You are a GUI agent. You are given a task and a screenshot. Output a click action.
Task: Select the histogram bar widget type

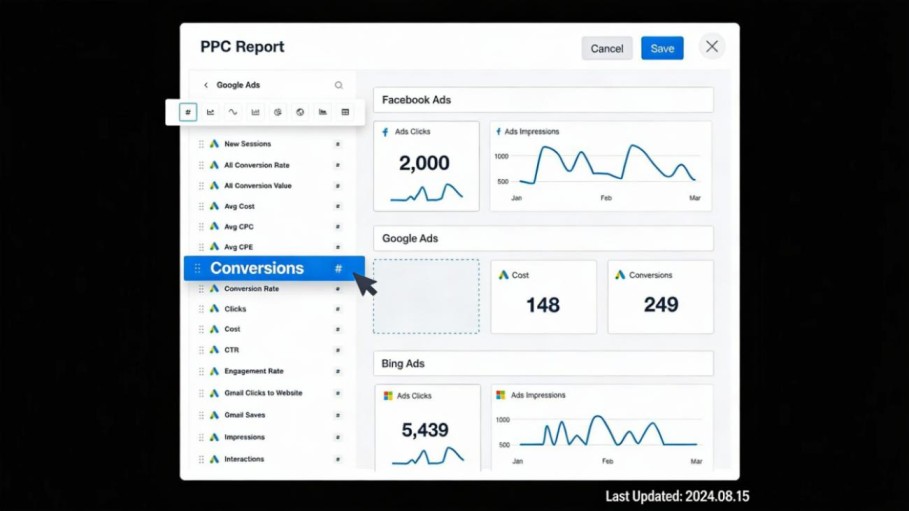(323, 112)
